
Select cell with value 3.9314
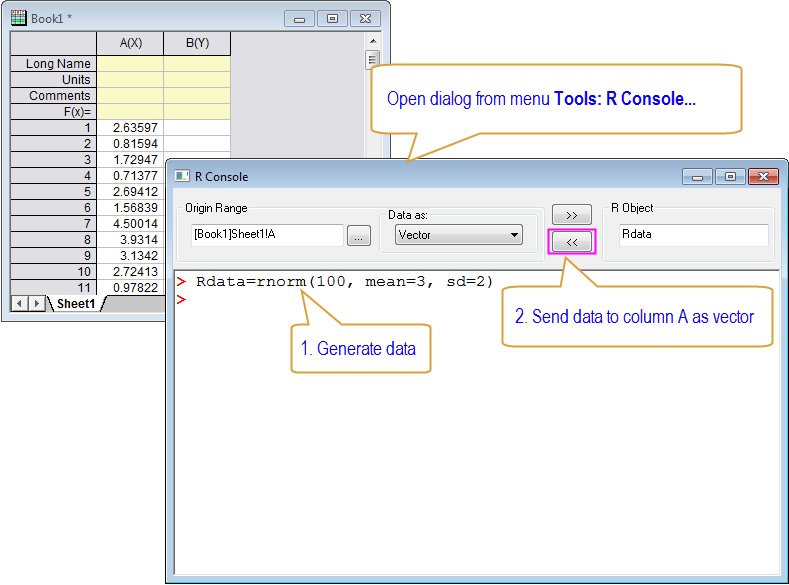tap(130, 240)
